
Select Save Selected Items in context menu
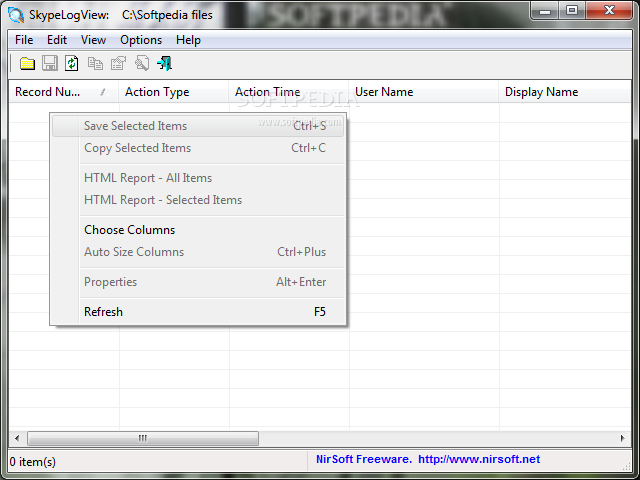[198, 126]
